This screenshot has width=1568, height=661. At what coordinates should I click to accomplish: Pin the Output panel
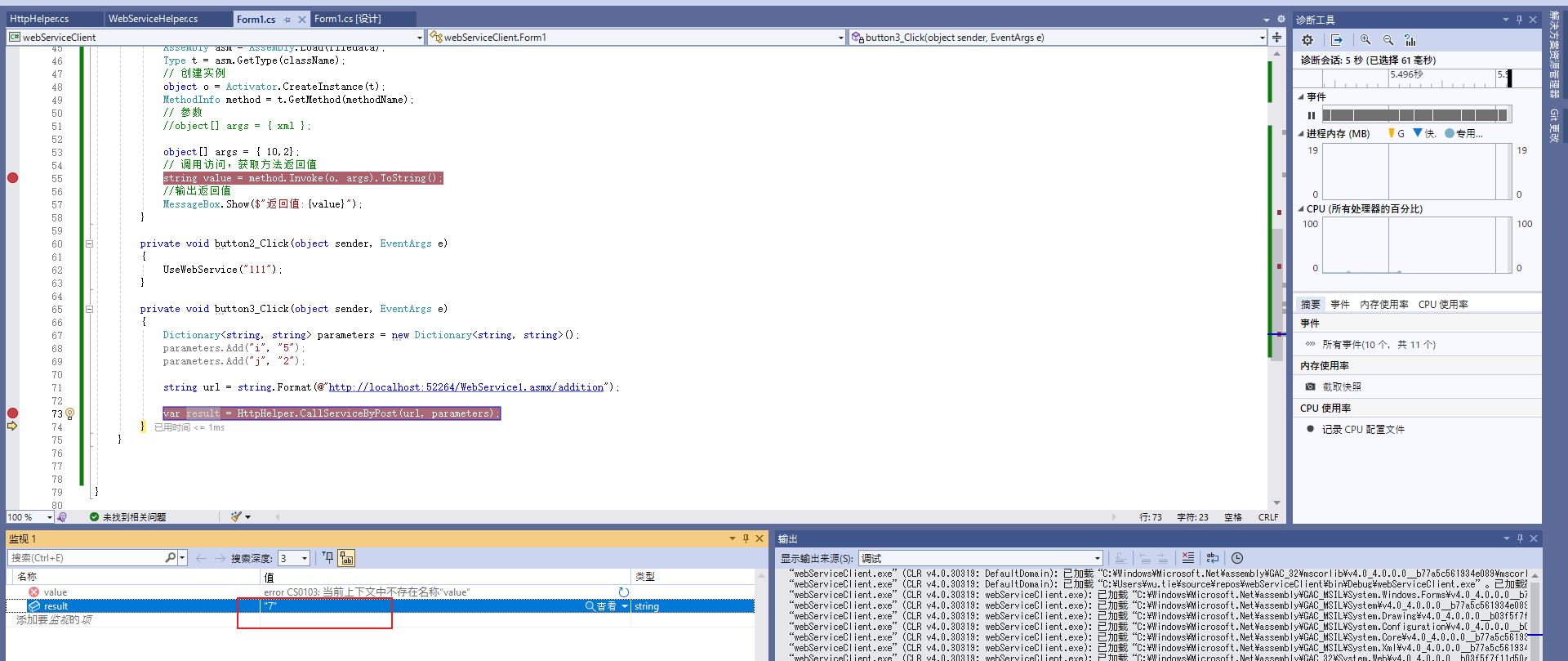1520,538
